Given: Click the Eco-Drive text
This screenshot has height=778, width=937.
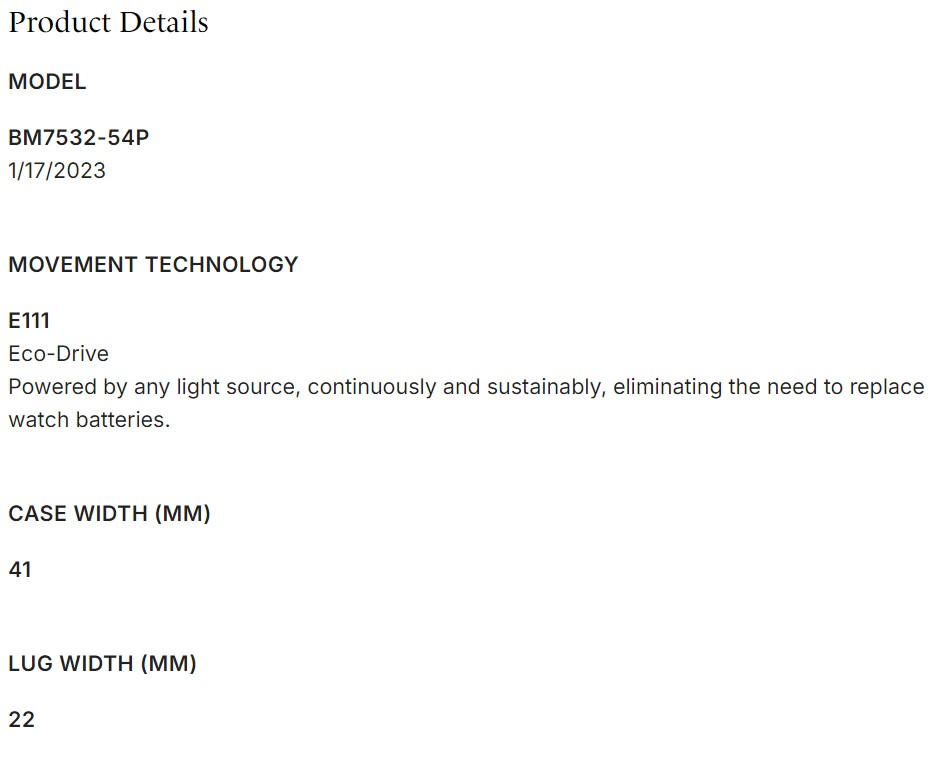Looking at the screenshot, I should point(58,354).
